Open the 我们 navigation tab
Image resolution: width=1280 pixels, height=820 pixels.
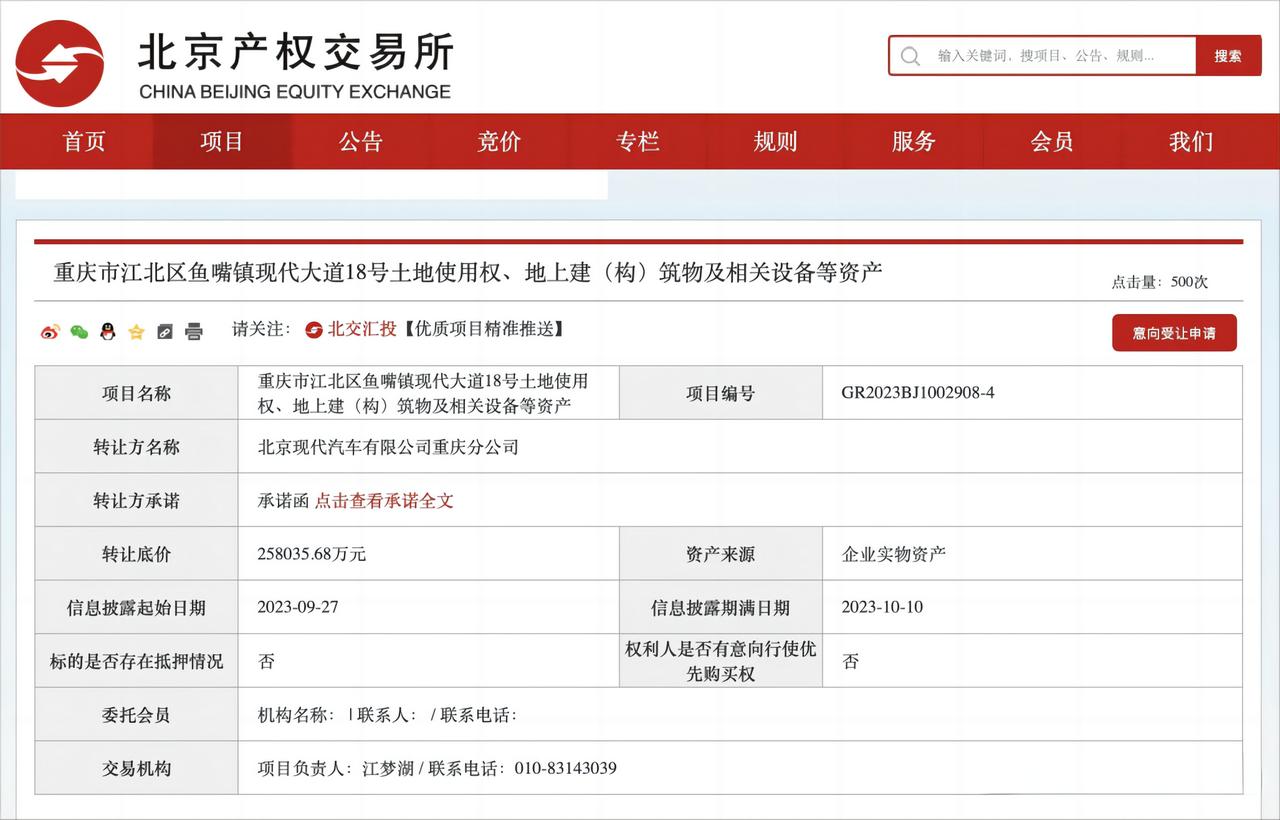click(1191, 141)
